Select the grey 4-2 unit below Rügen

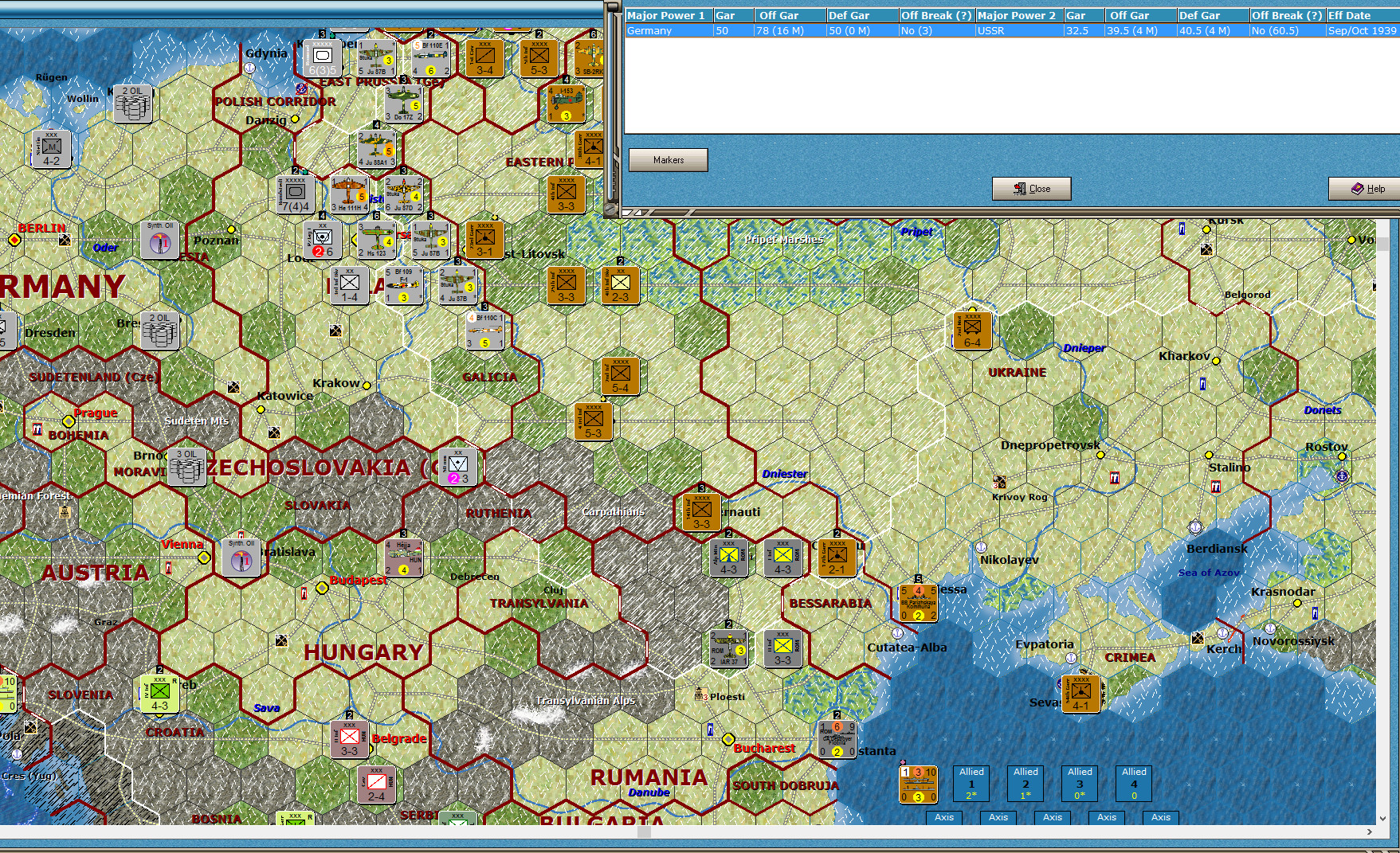coord(51,149)
